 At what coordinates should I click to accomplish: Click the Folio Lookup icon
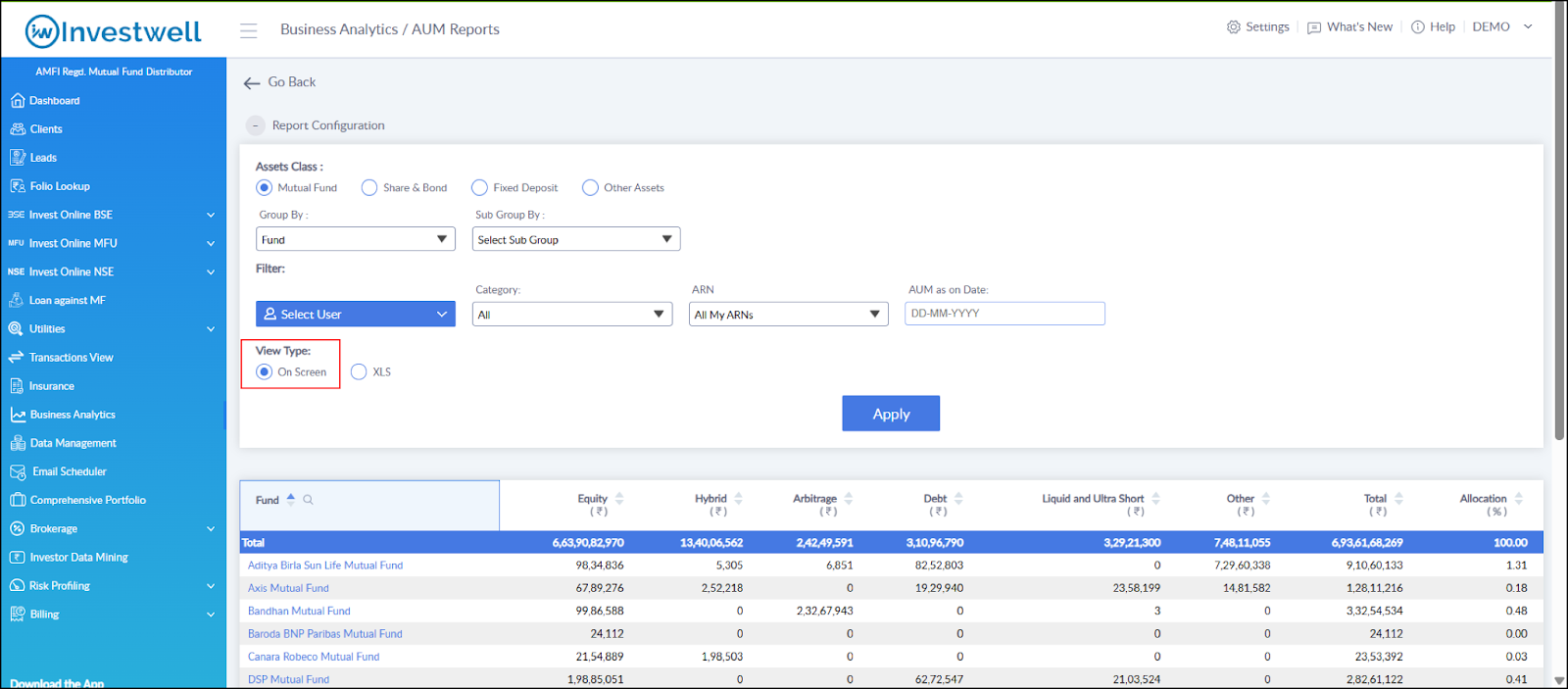(18, 185)
